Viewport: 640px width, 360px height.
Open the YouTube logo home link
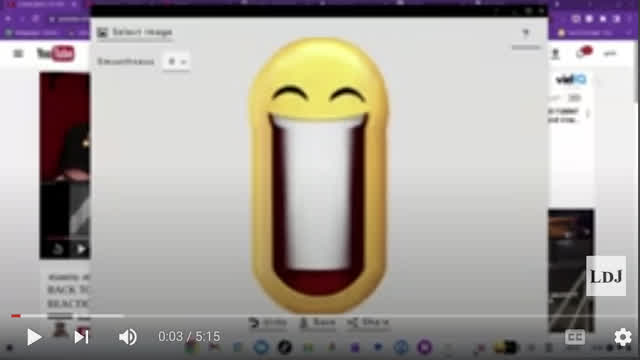click(56, 53)
